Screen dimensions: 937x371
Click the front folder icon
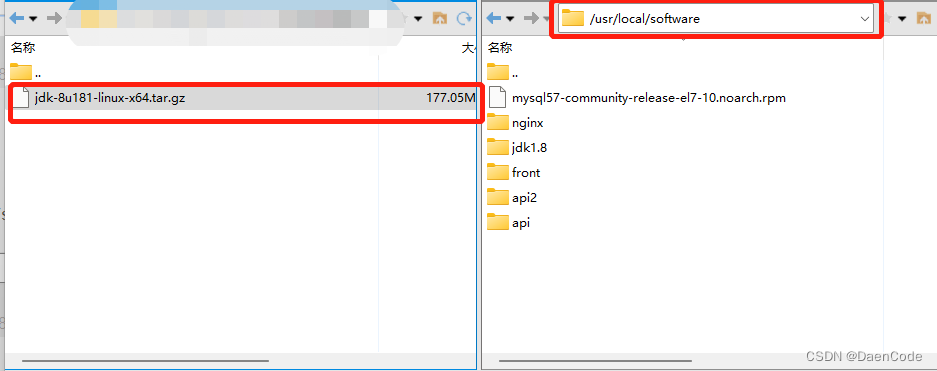point(497,173)
